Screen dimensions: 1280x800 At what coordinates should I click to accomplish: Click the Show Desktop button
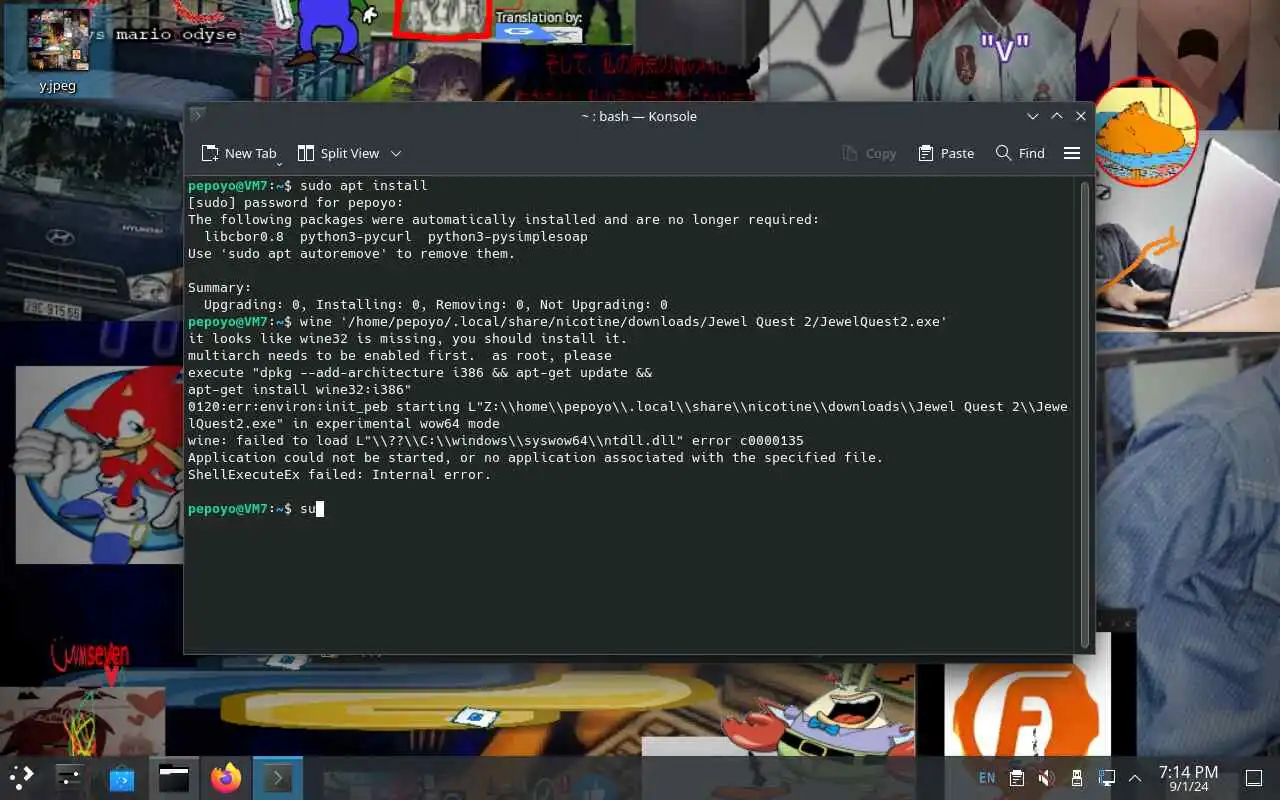click(1253, 778)
